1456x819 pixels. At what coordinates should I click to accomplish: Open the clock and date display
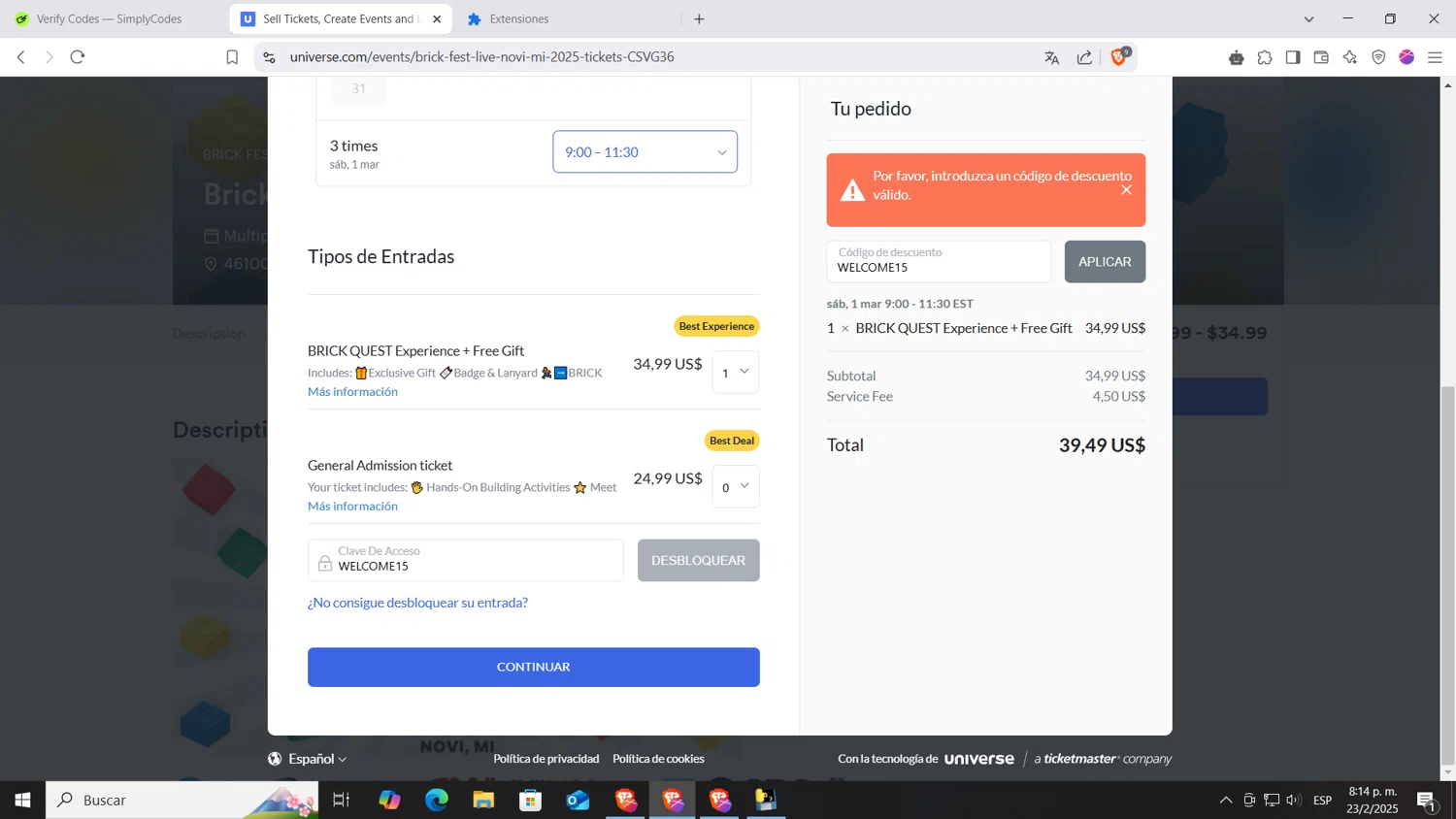pyautogui.click(x=1373, y=800)
